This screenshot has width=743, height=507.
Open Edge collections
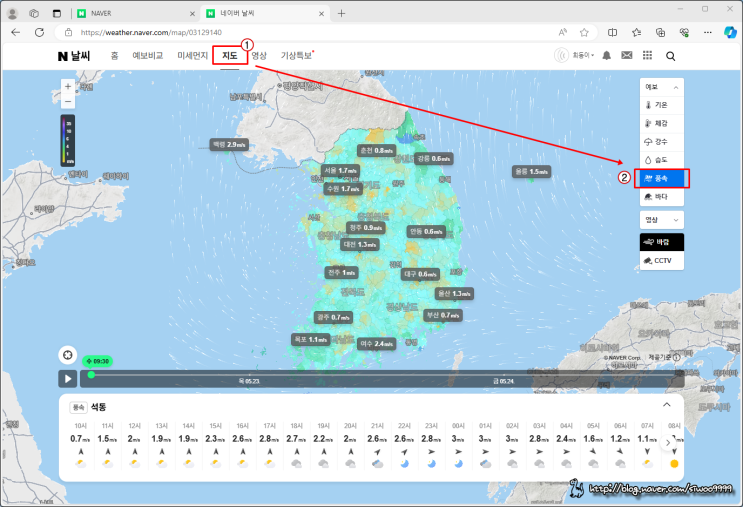tap(660, 32)
